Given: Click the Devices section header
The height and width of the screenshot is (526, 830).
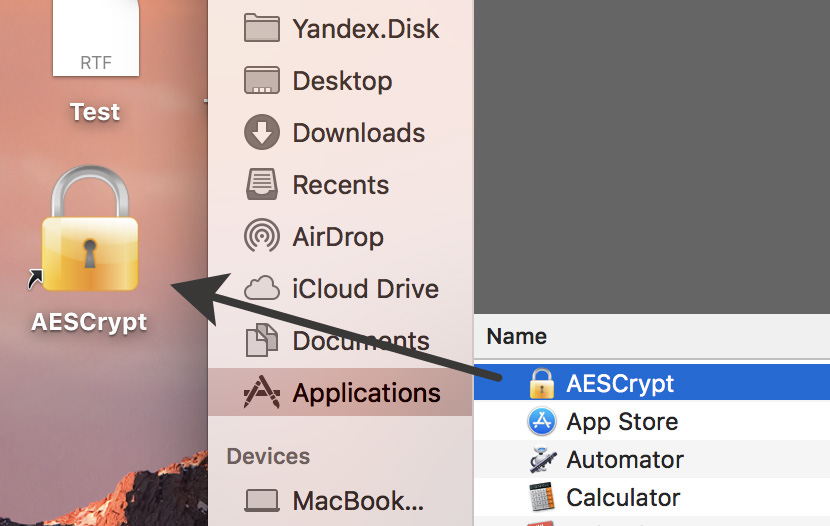Looking at the screenshot, I should (268, 456).
